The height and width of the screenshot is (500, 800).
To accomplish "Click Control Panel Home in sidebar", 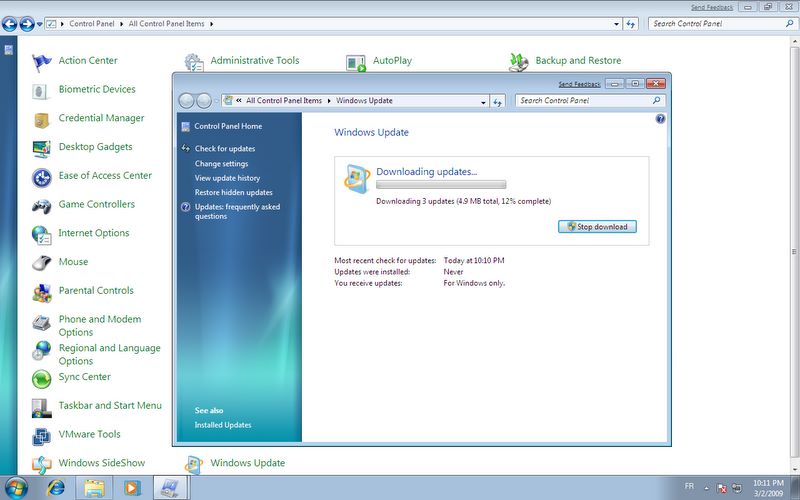I will click(228, 126).
